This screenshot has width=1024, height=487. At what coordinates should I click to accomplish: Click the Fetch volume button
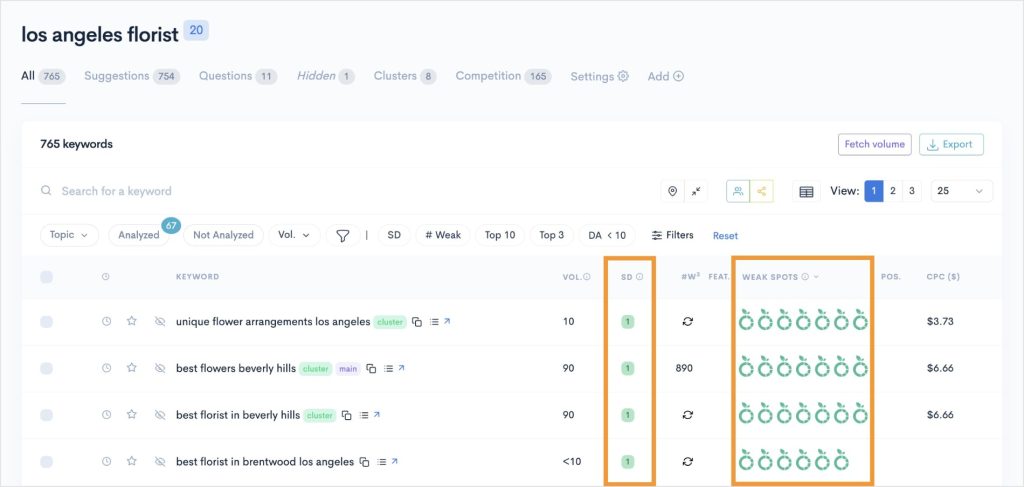click(874, 144)
